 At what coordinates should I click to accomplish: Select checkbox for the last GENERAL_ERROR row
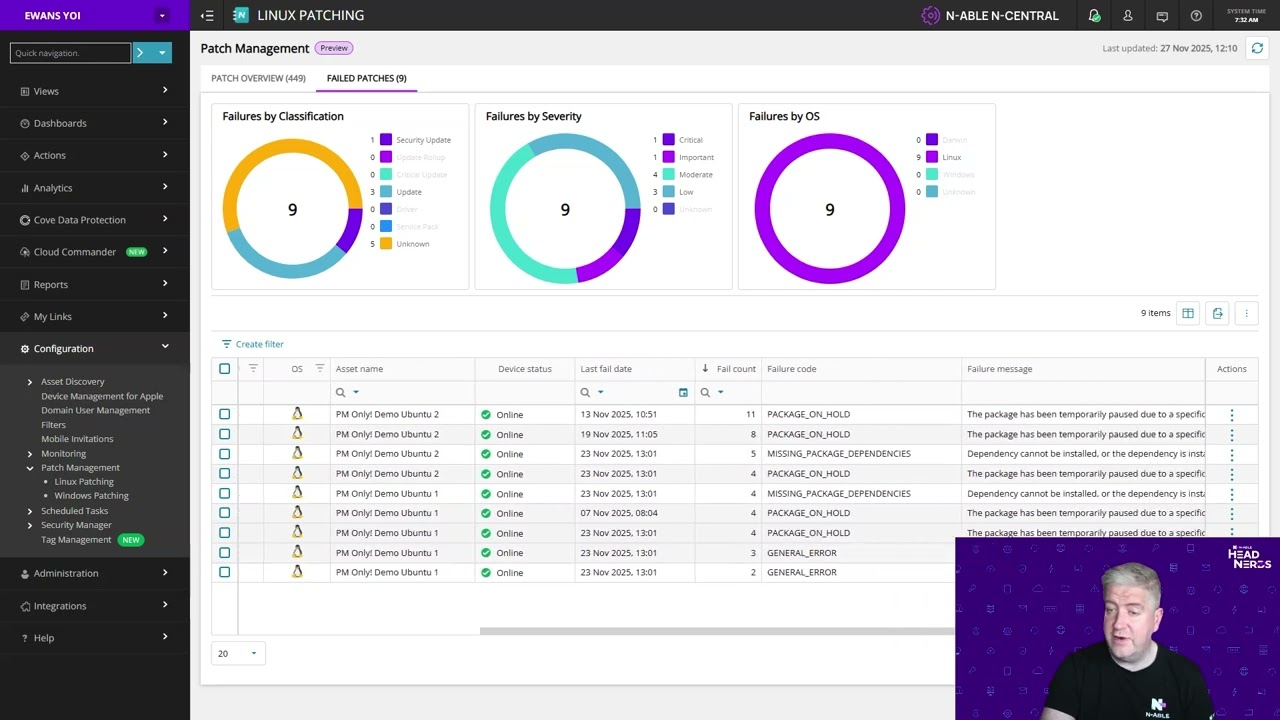coord(225,572)
